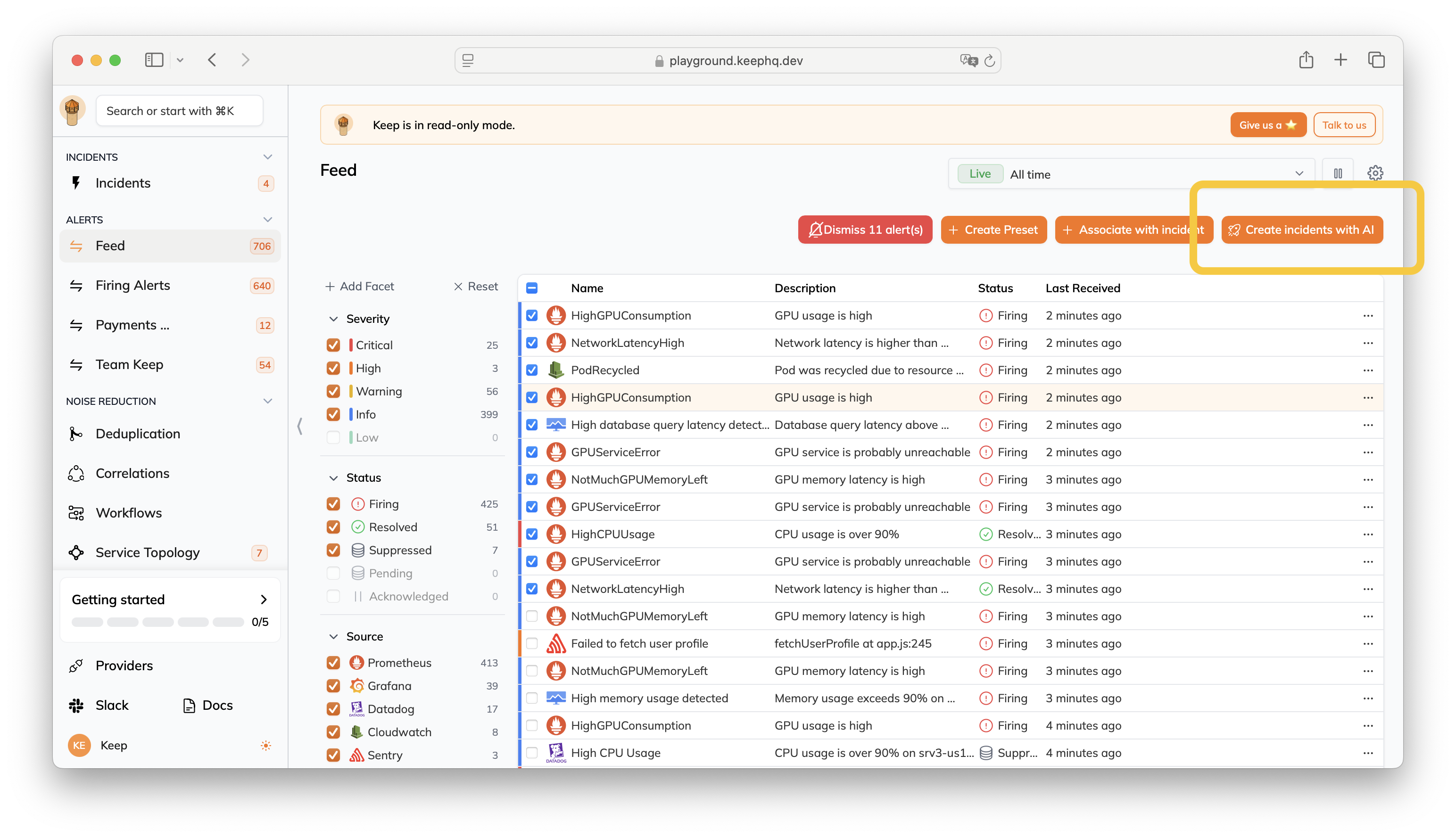1456x838 pixels.
Task: Open a new browser tab
Action: coord(1340,60)
